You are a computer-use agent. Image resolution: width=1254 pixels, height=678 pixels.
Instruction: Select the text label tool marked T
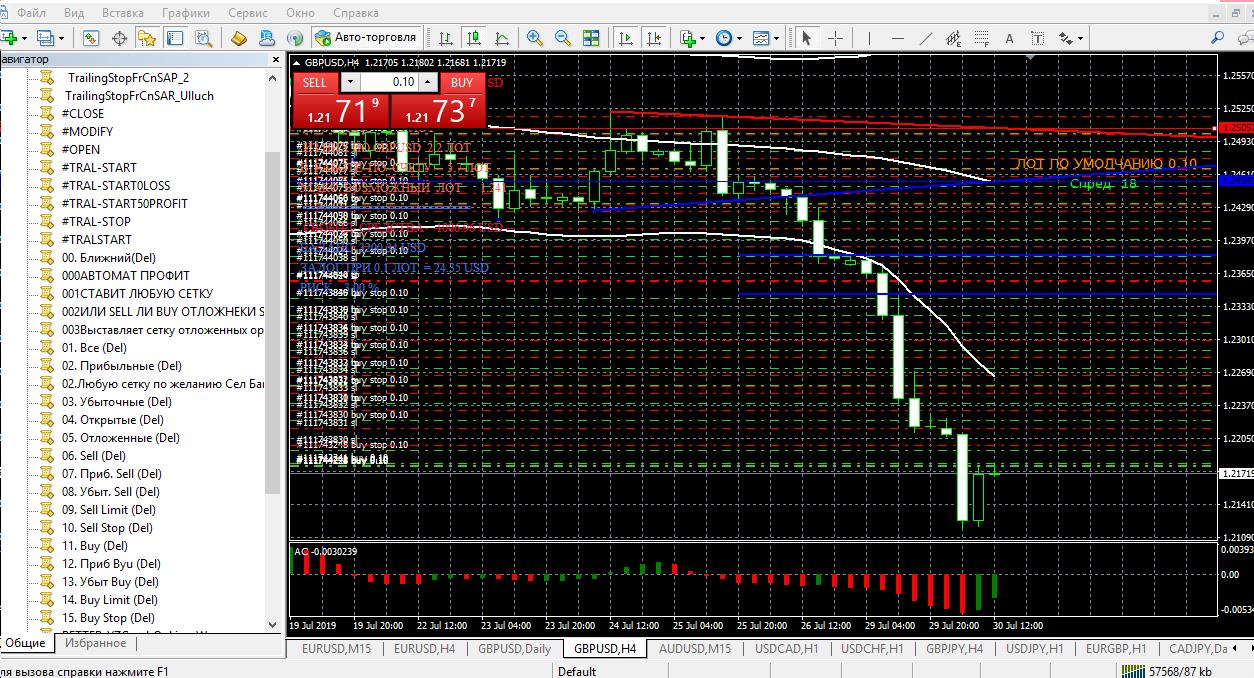tap(1037, 38)
